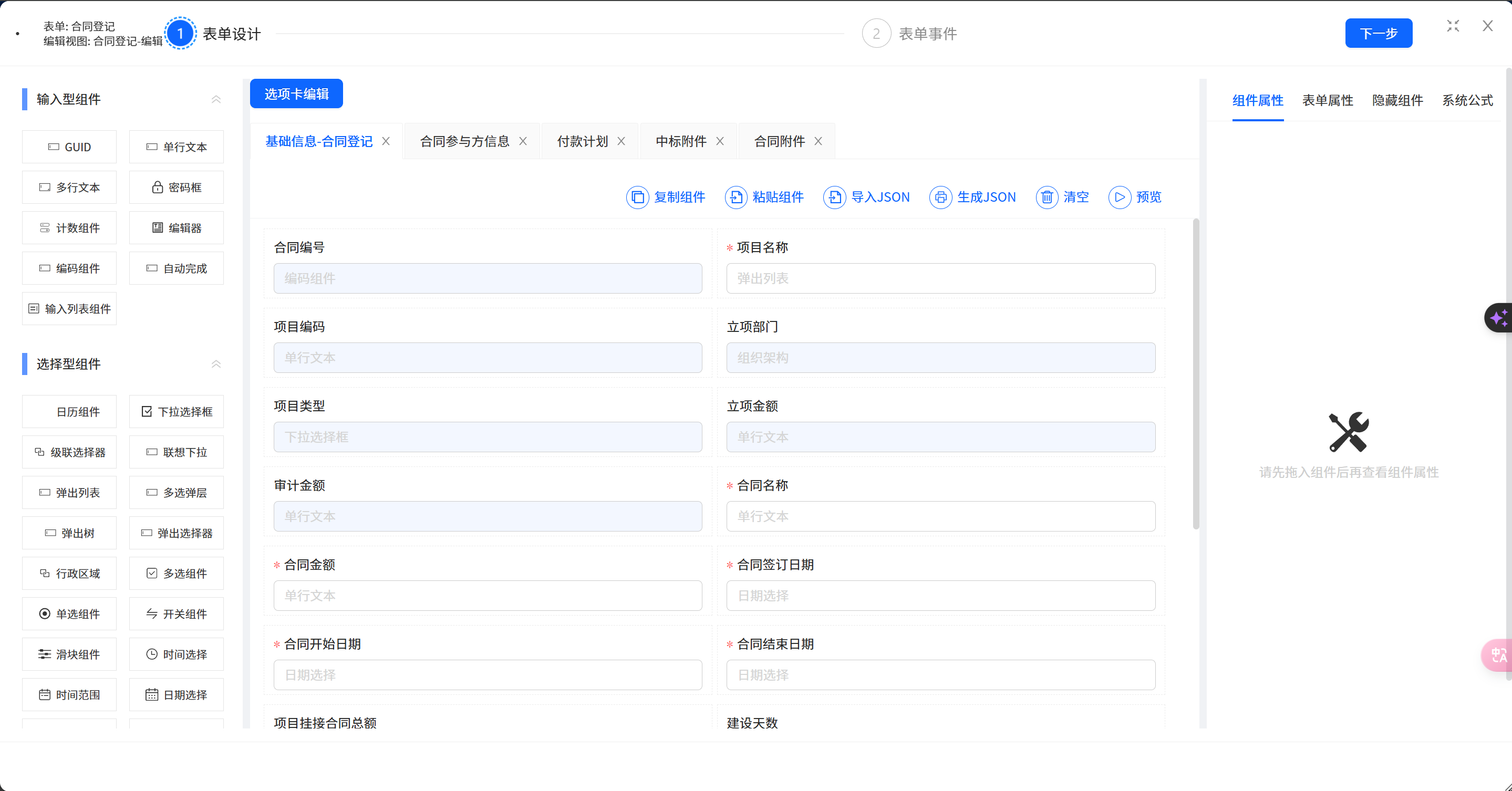Select the 组件属性 tab

click(x=1258, y=100)
